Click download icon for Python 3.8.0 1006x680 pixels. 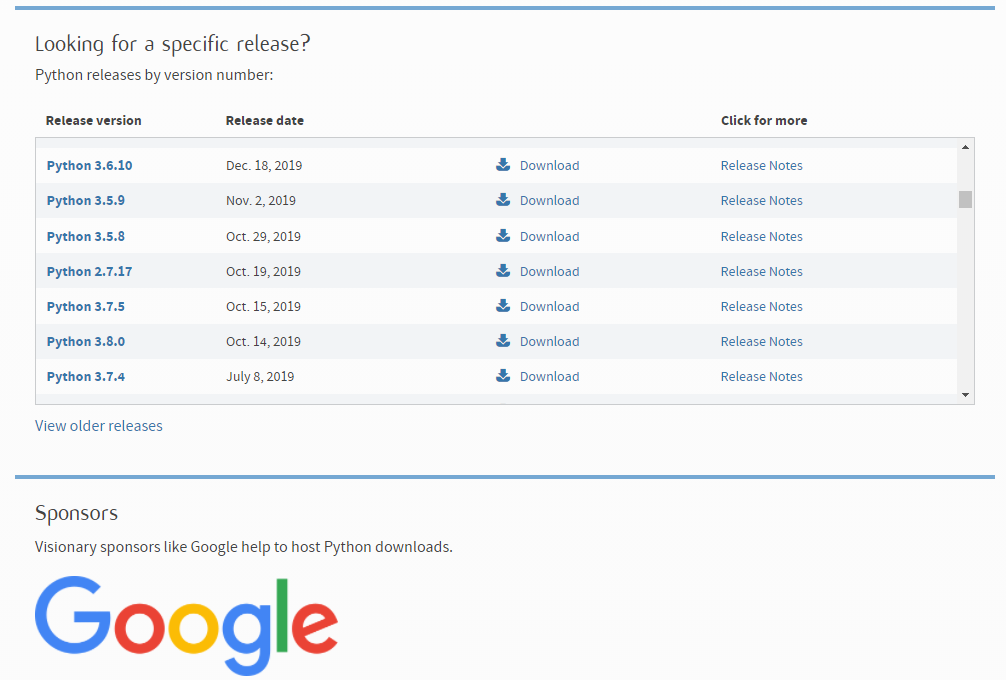[x=503, y=341]
